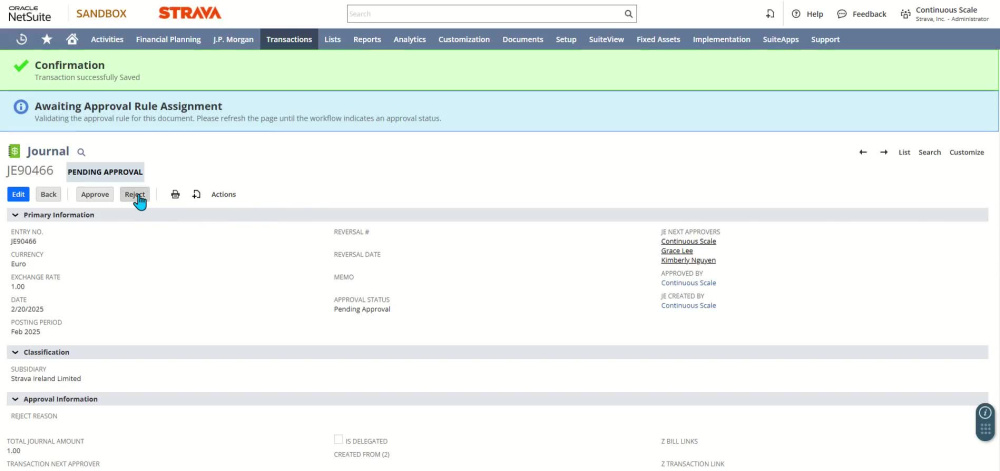Click the JE90466 record number heading
The image size is (1000, 471).
click(x=30, y=171)
